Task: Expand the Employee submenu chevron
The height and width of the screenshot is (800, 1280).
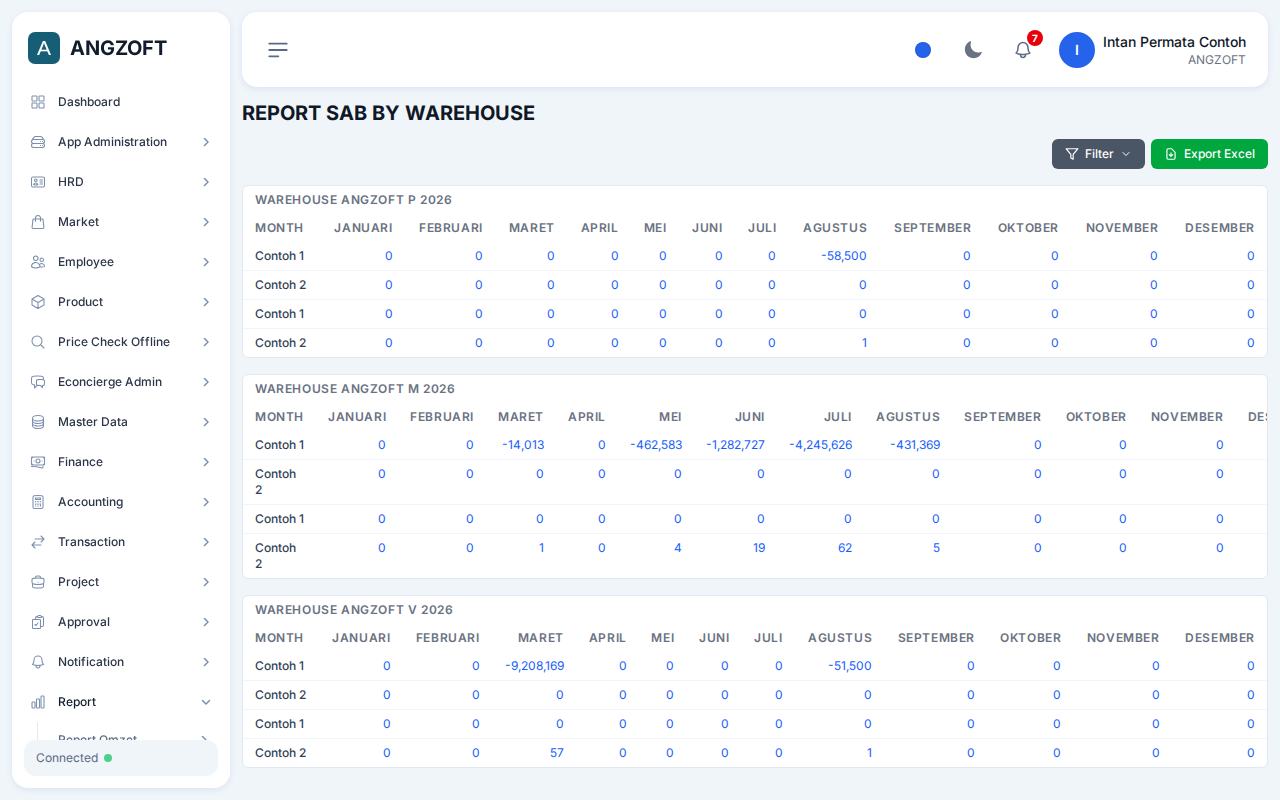Action: 206,262
